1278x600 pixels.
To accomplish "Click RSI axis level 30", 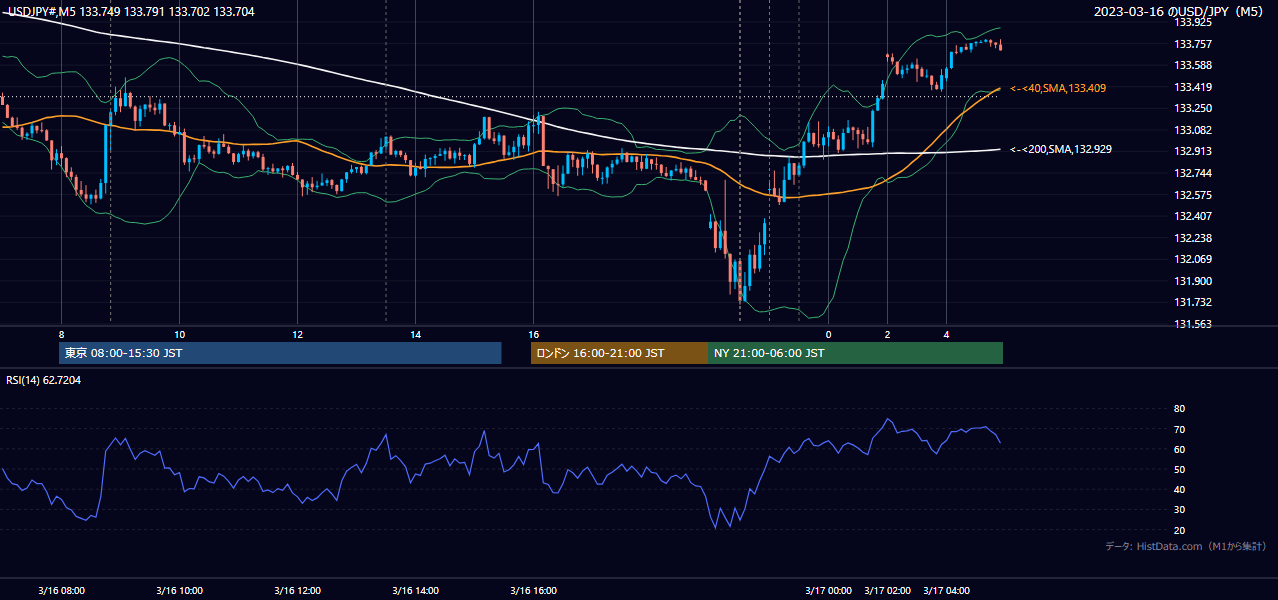I will pos(1179,510).
